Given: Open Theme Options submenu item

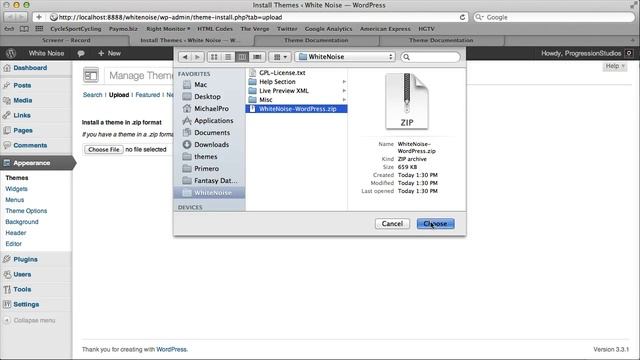Looking at the screenshot, I should pos(26,211).
